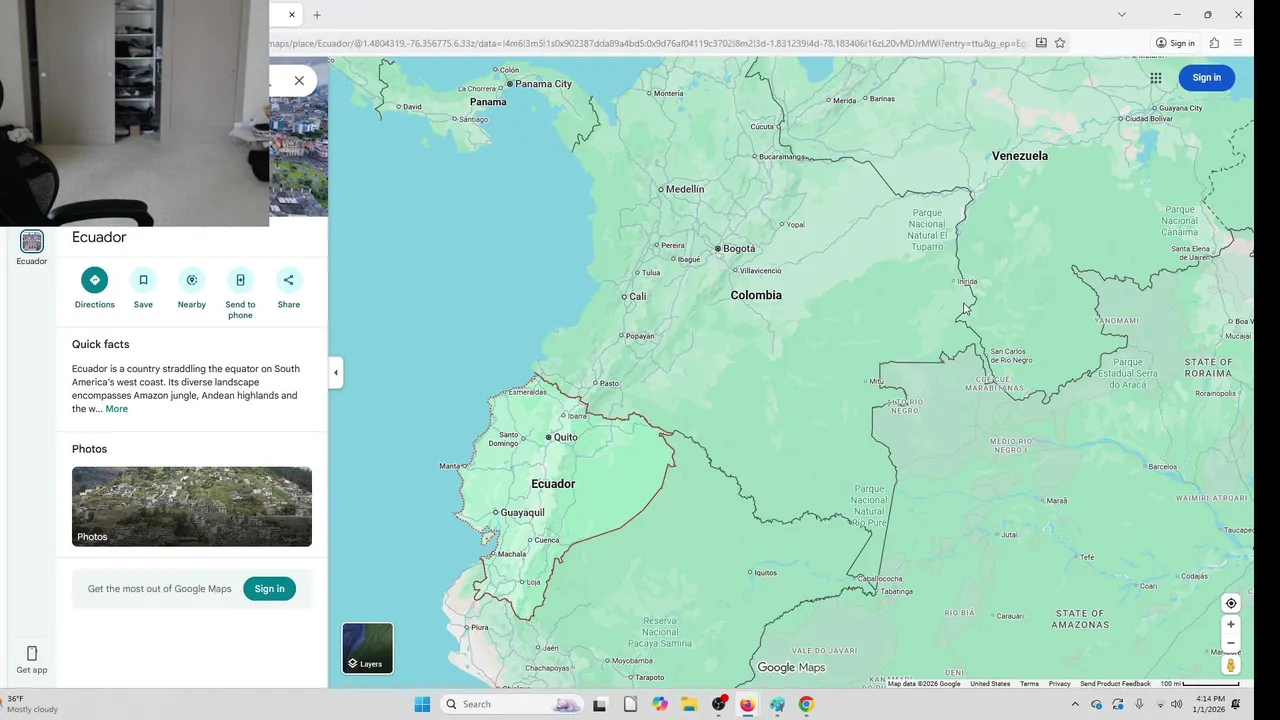The height and width of the screenshot is (720, 1280).
Task: Open the Windows Start menu
Action: point(422,704)
